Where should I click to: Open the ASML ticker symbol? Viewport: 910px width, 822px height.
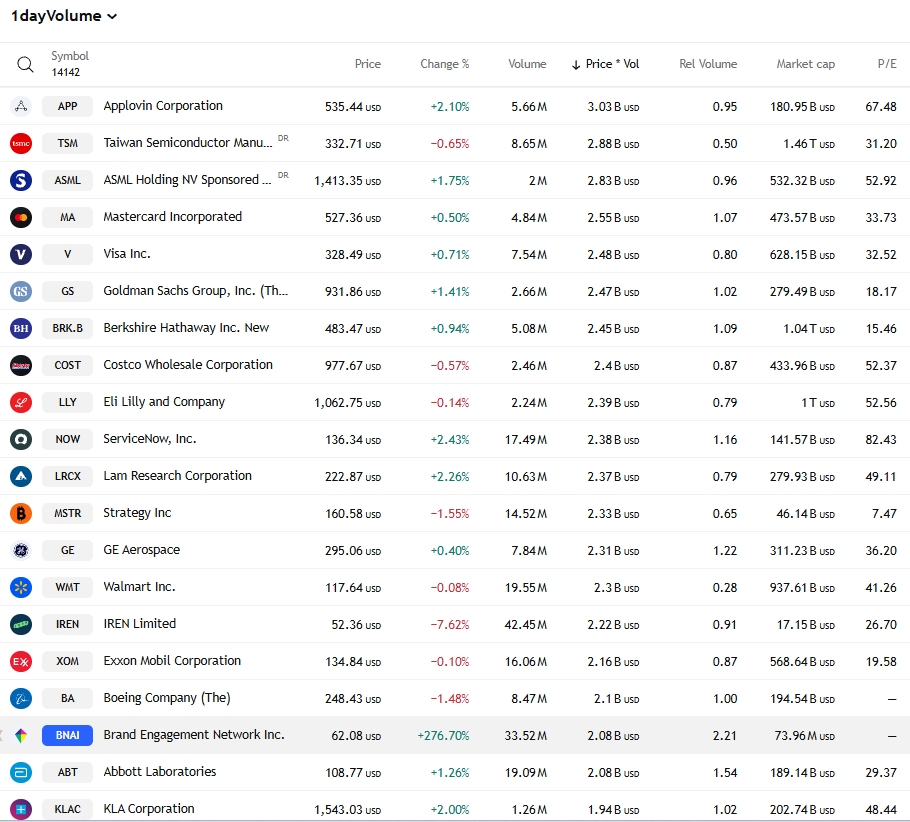[67, 181]
